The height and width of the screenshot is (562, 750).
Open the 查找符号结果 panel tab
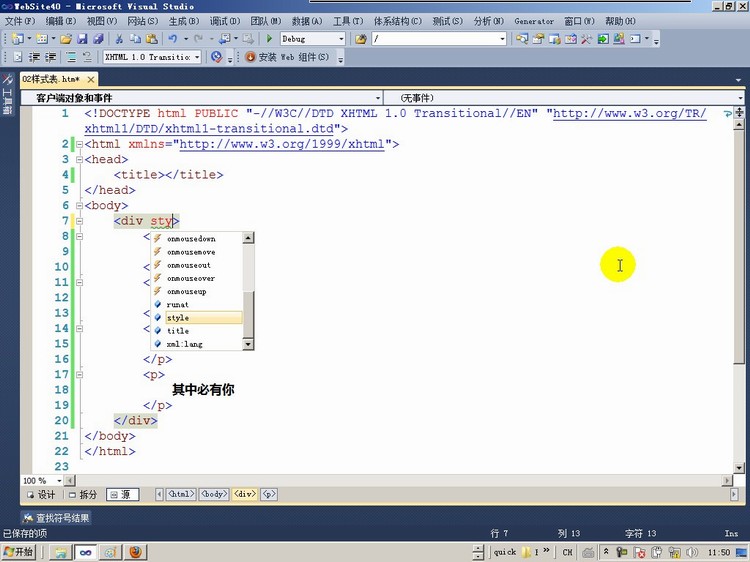tap(56, 518)
